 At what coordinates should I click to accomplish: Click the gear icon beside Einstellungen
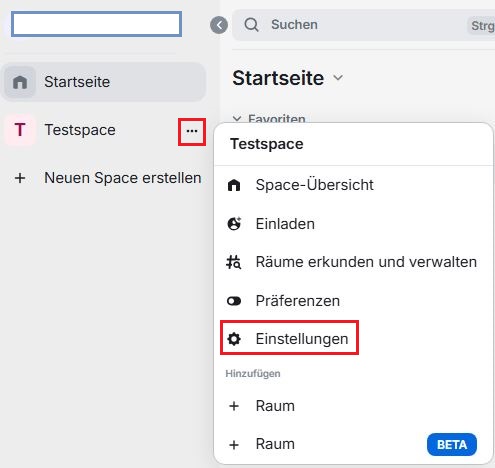pos(234,339)
